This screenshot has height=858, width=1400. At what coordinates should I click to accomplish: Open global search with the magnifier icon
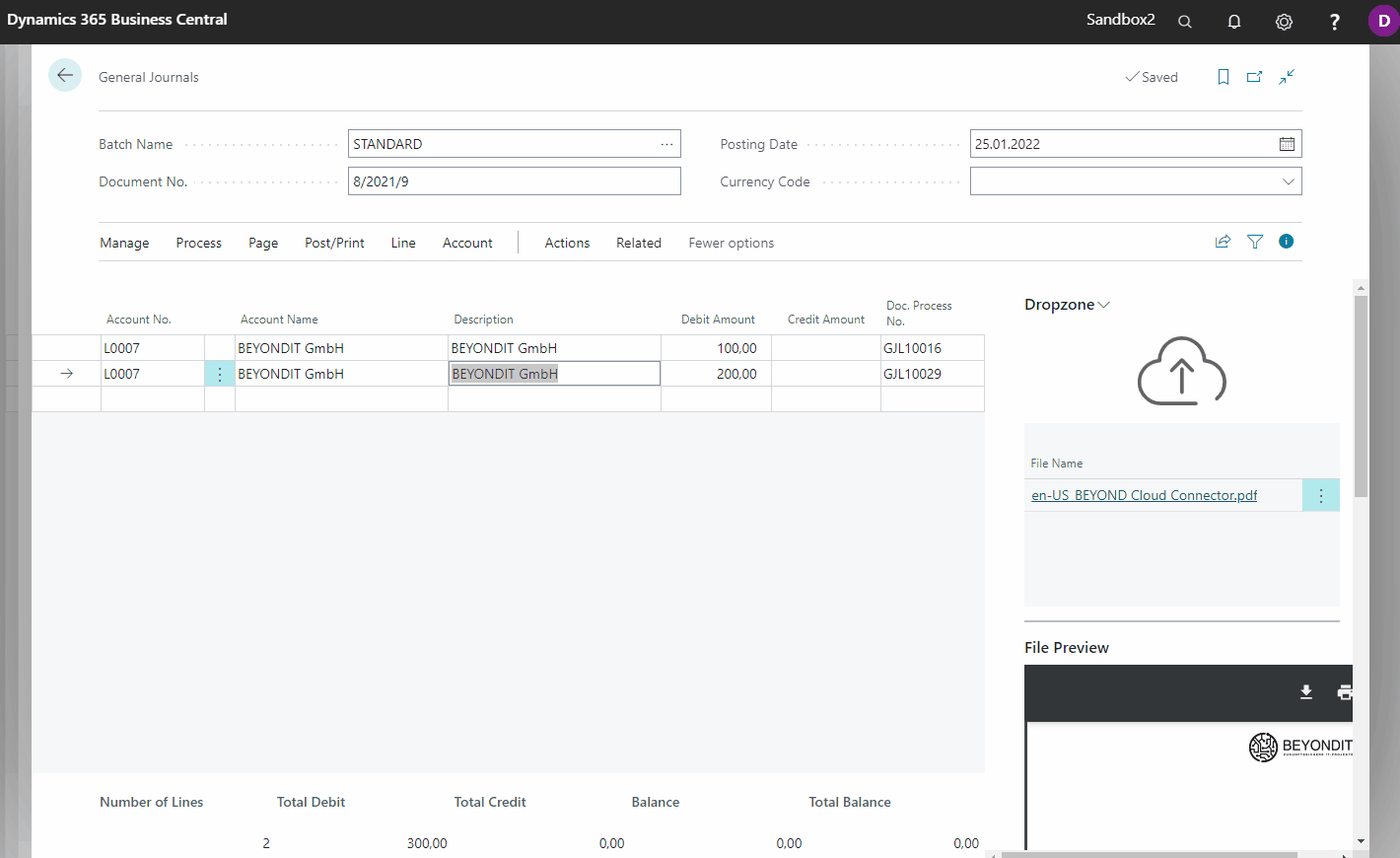(1185, 21)
